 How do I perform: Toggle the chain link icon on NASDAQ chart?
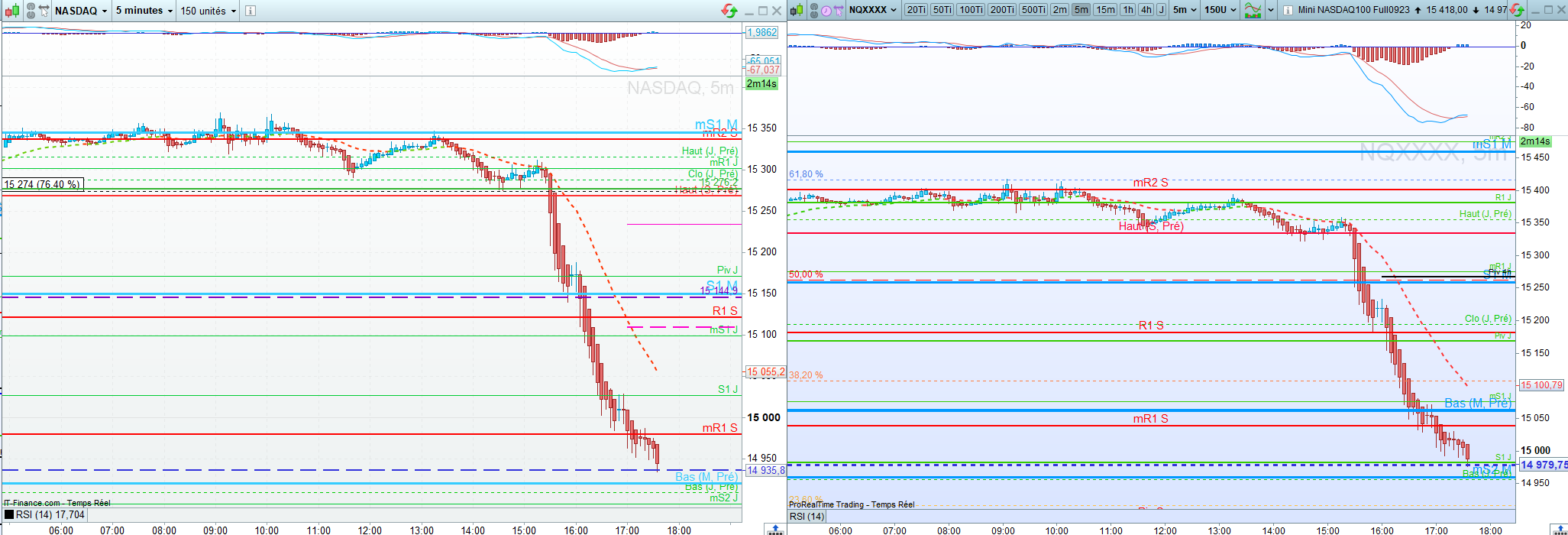[x=31, y=11]
